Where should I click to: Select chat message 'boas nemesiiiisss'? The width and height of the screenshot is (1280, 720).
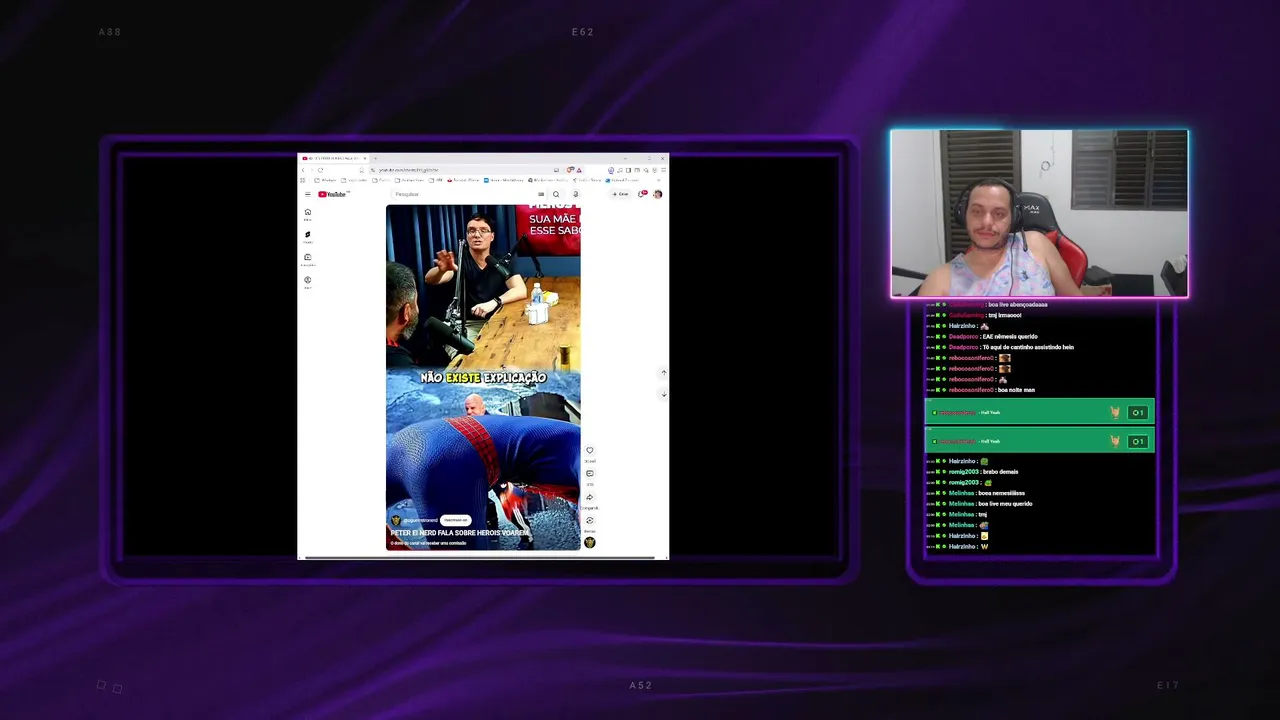tap(1001, 493)
